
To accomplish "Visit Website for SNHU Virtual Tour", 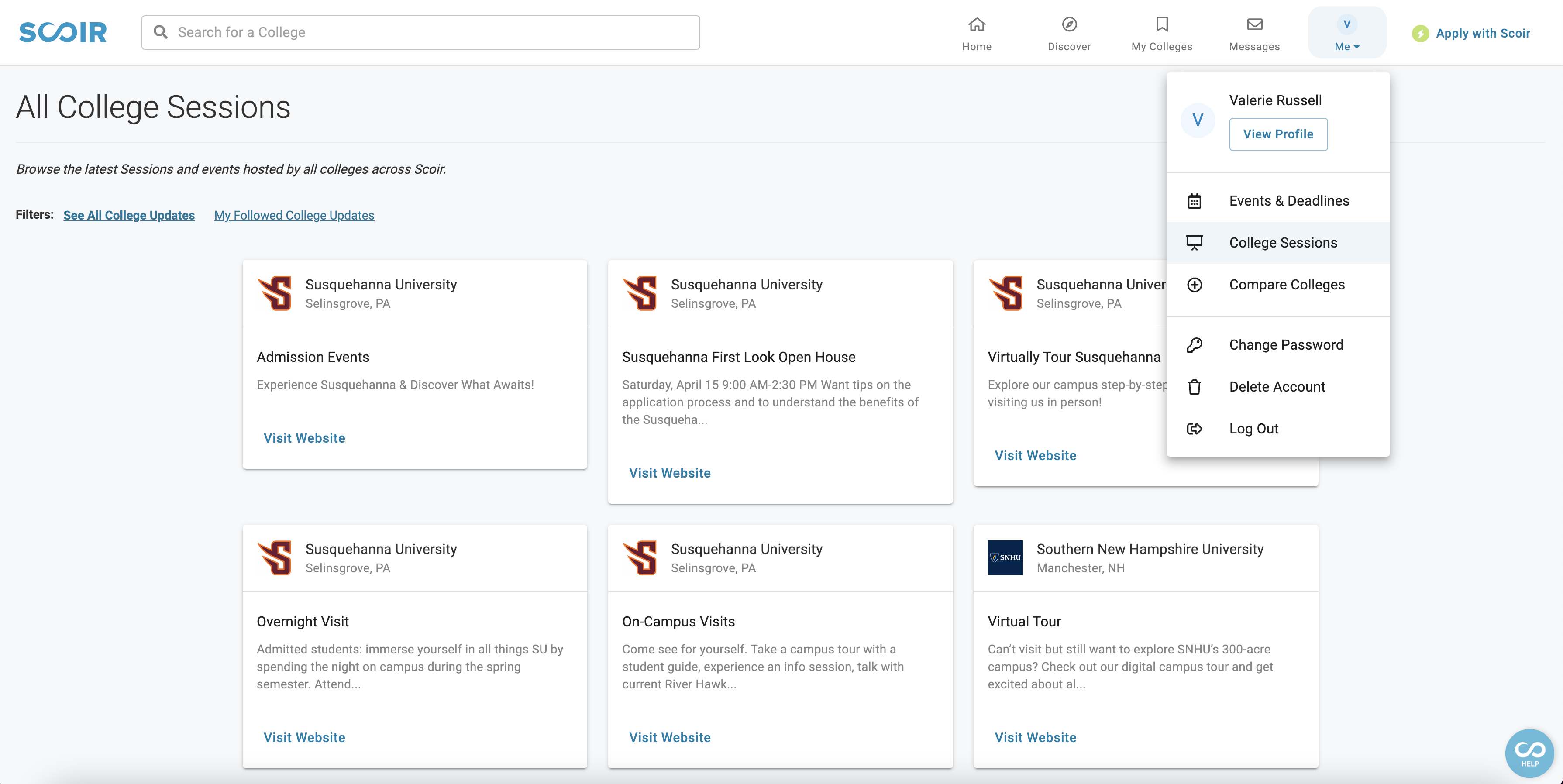I will [1035, 737].
